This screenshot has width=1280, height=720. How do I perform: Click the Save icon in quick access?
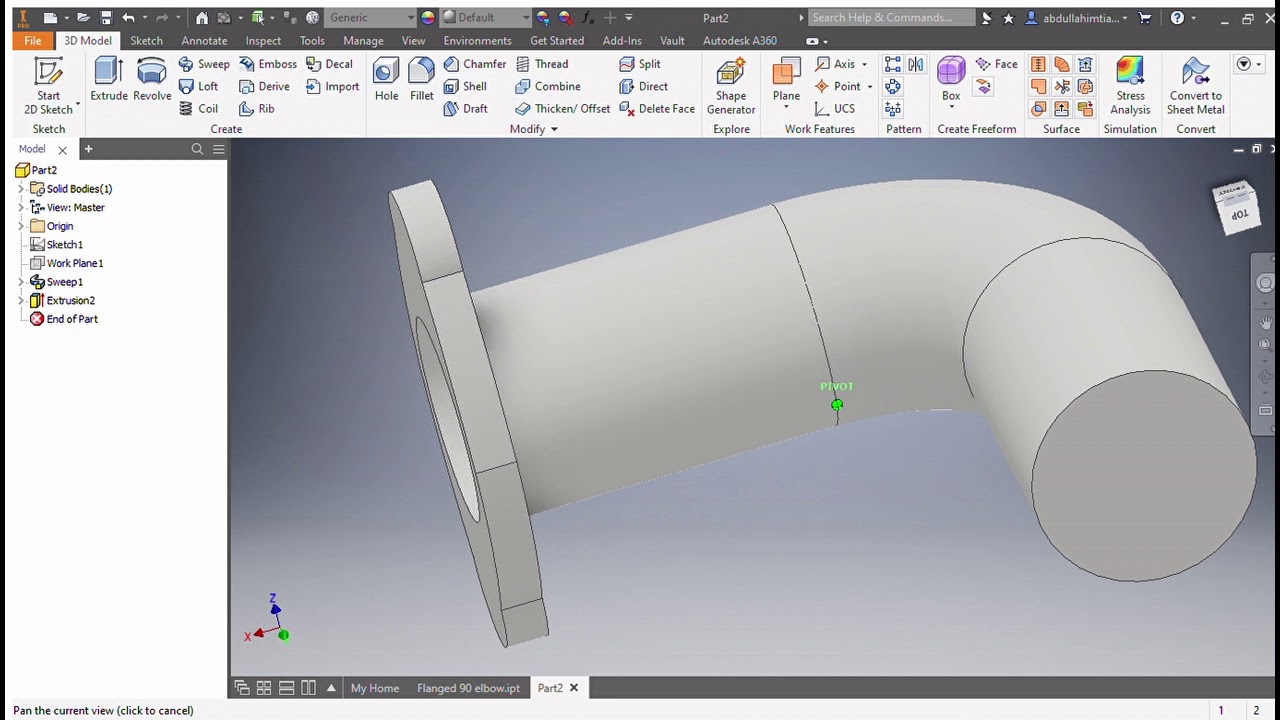pyautogui.click(x=106, y=17)
